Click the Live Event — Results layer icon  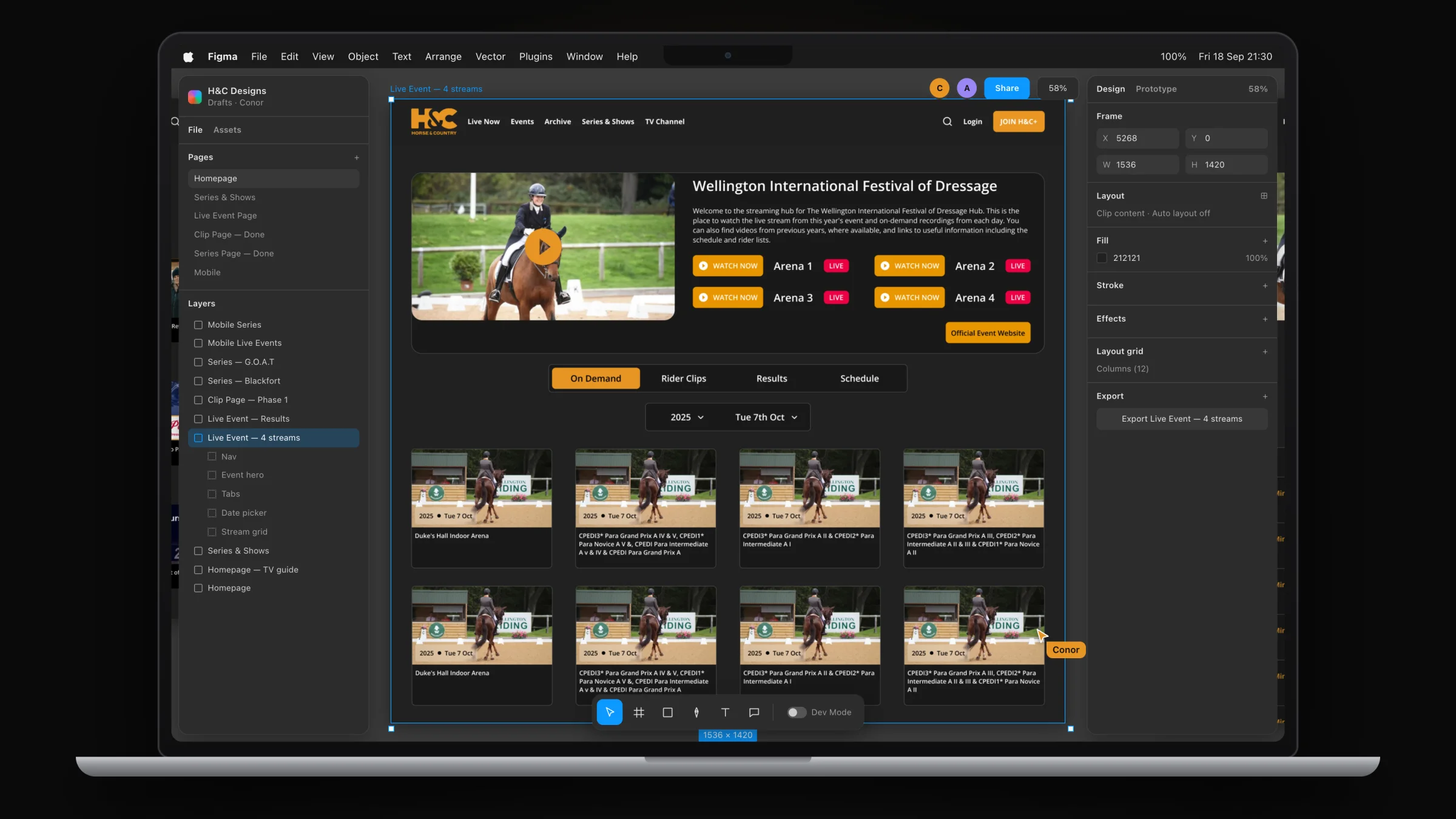click(198, 419)
